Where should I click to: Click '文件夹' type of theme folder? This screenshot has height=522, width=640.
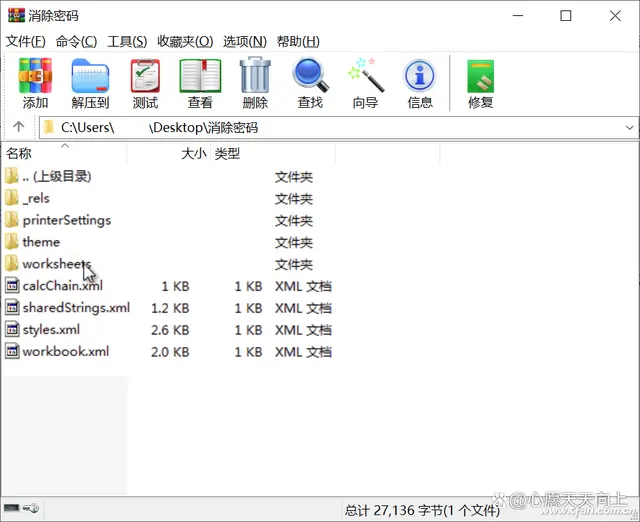coord(294,242)
